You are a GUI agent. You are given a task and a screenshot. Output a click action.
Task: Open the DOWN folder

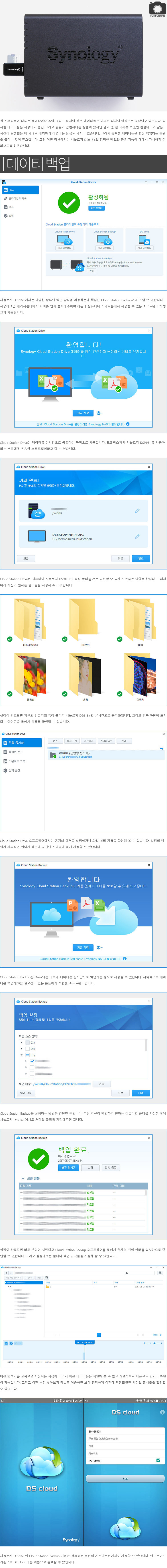[x=85, y=622]
